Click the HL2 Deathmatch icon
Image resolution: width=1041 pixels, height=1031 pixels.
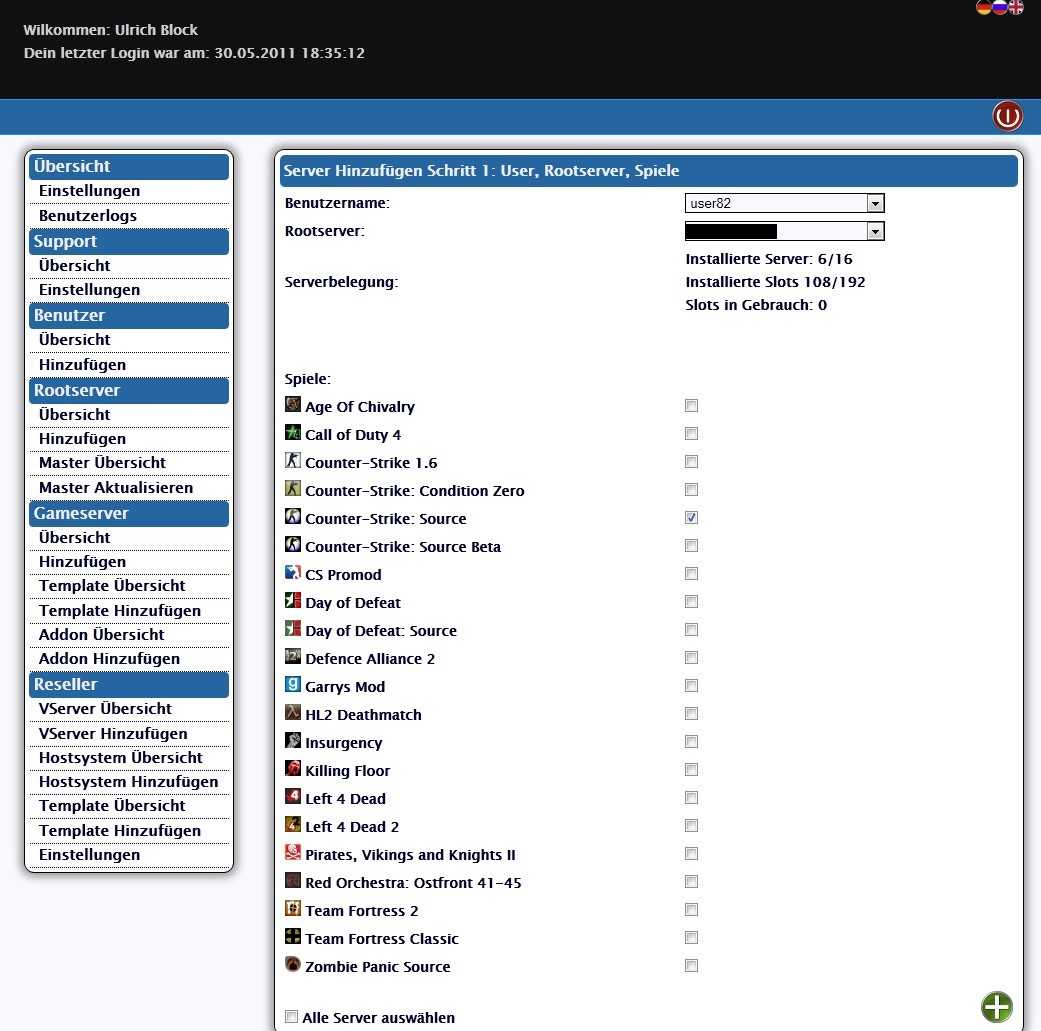[293, 712]
